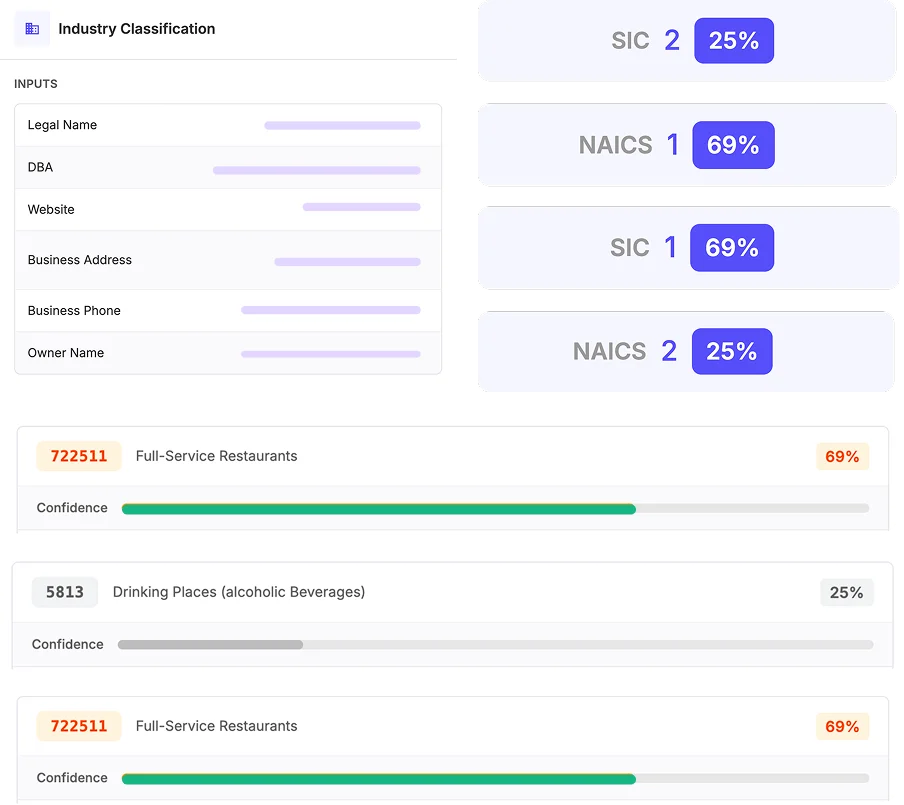Switch to the INPUTS section header

pyautogui.click(x=36, y=84)
